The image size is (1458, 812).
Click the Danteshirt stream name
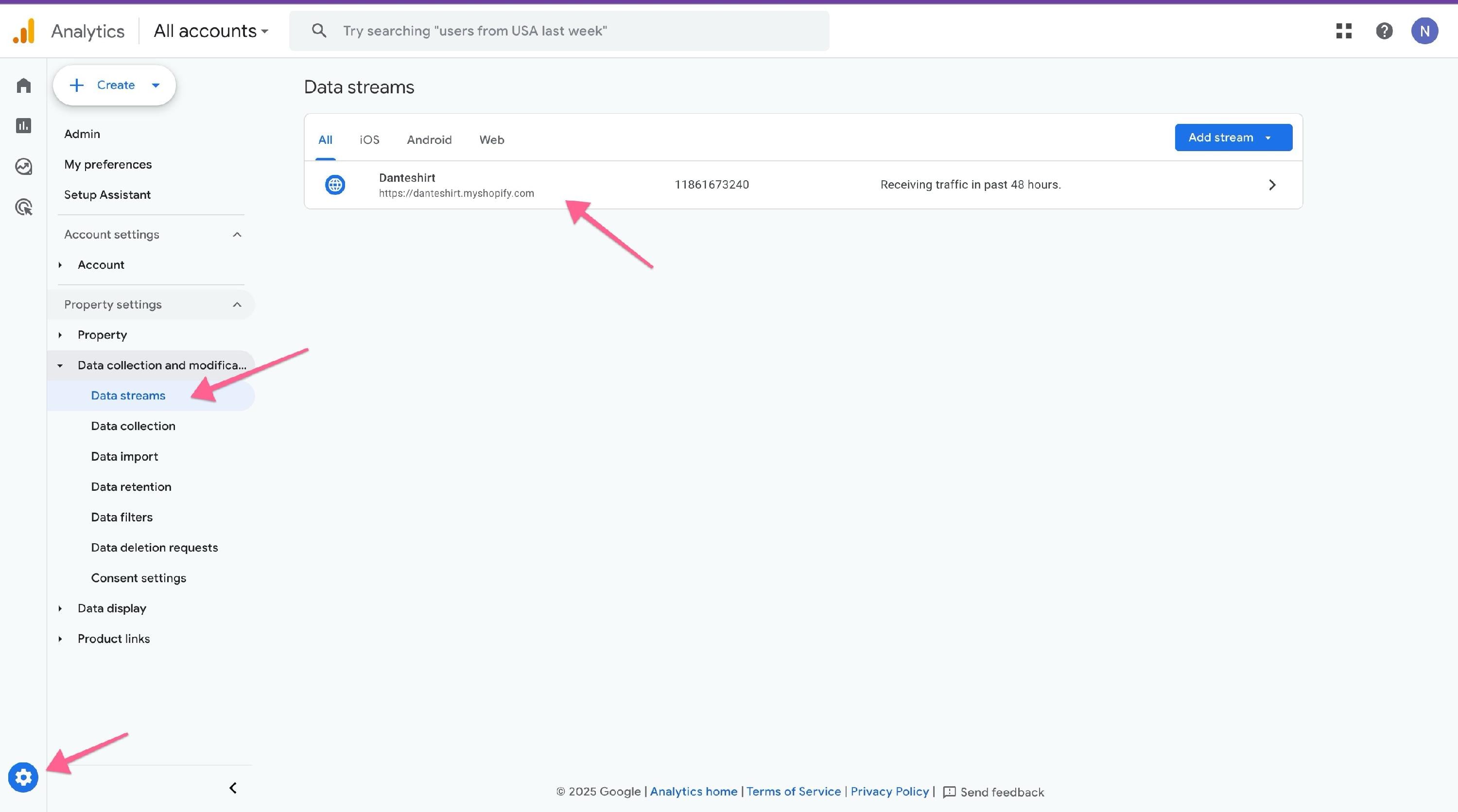[x=407, y=178]
